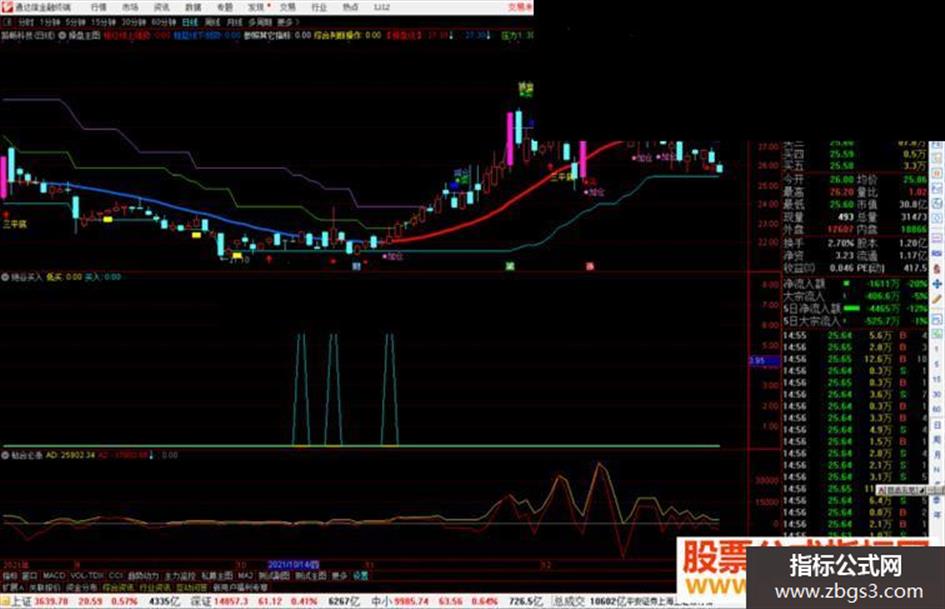Switch to 60分钟 chart period

pyautogui.click(x=163, y=22)
